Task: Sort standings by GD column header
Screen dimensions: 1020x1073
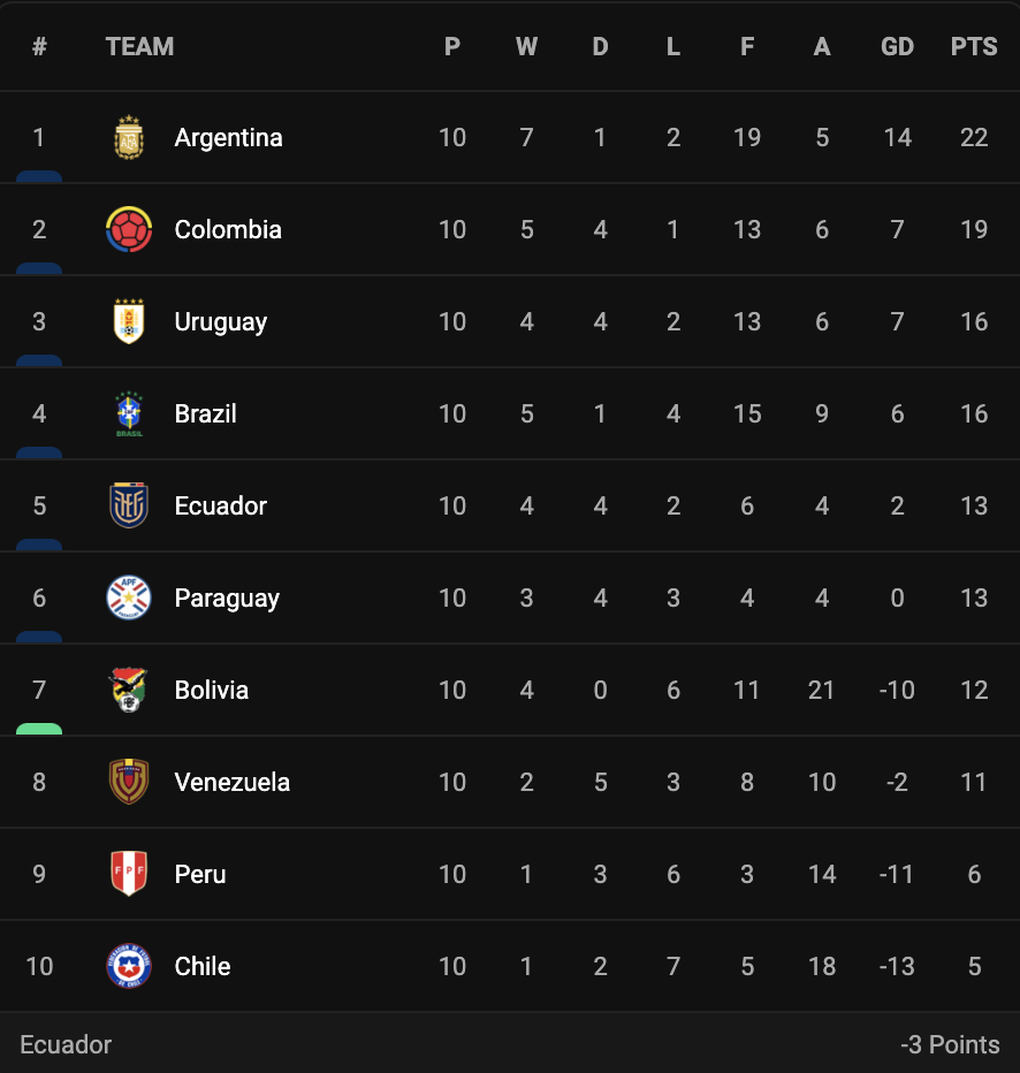Action: (897, 47)
